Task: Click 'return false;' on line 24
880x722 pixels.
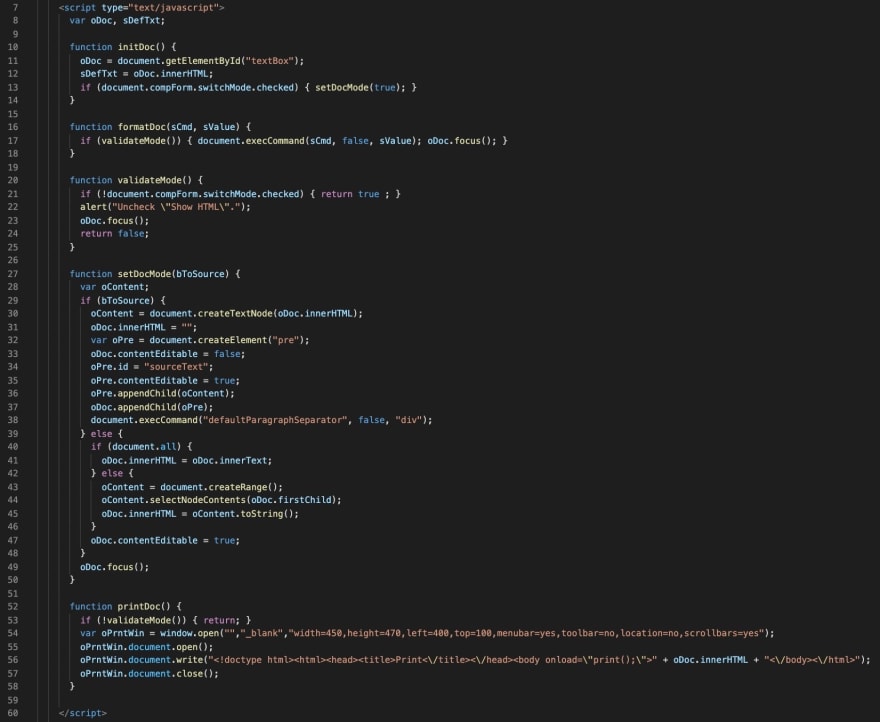Action: click(x=114, y=234)
